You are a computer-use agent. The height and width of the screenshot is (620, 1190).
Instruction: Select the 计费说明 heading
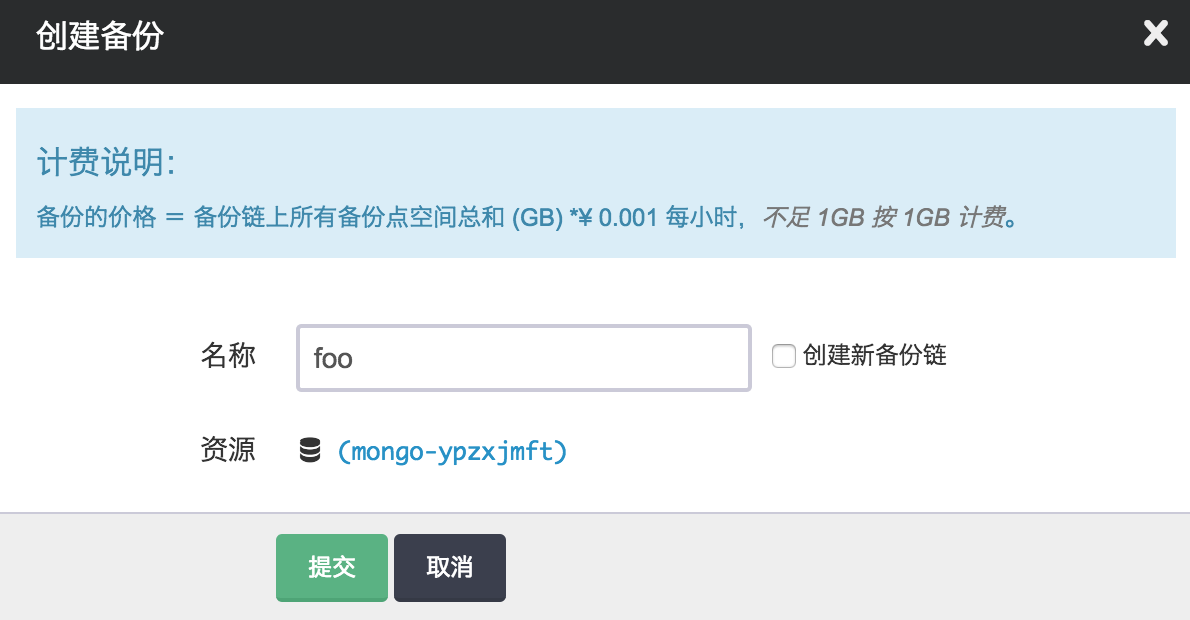[106, 163]
